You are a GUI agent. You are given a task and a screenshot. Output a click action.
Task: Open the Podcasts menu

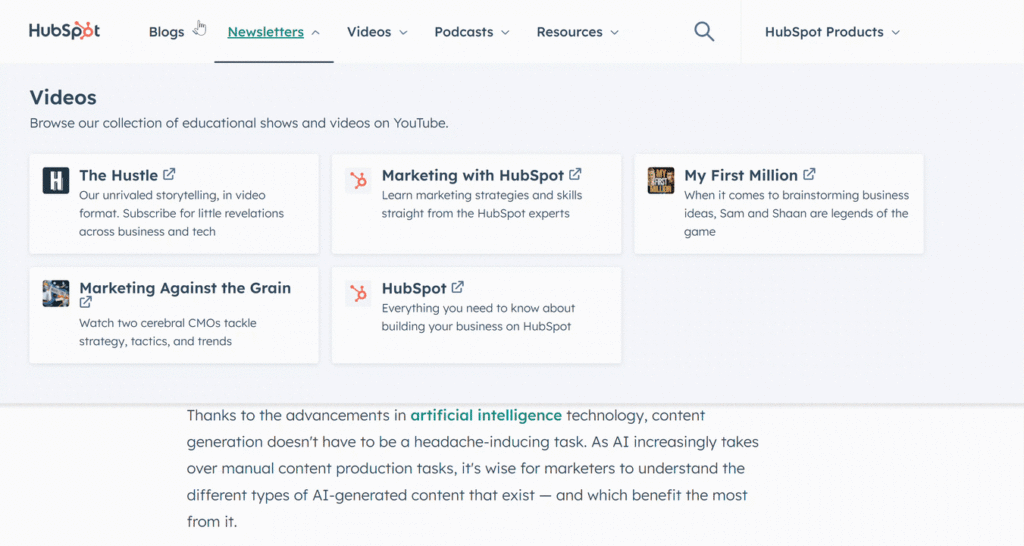click(464, 32)
